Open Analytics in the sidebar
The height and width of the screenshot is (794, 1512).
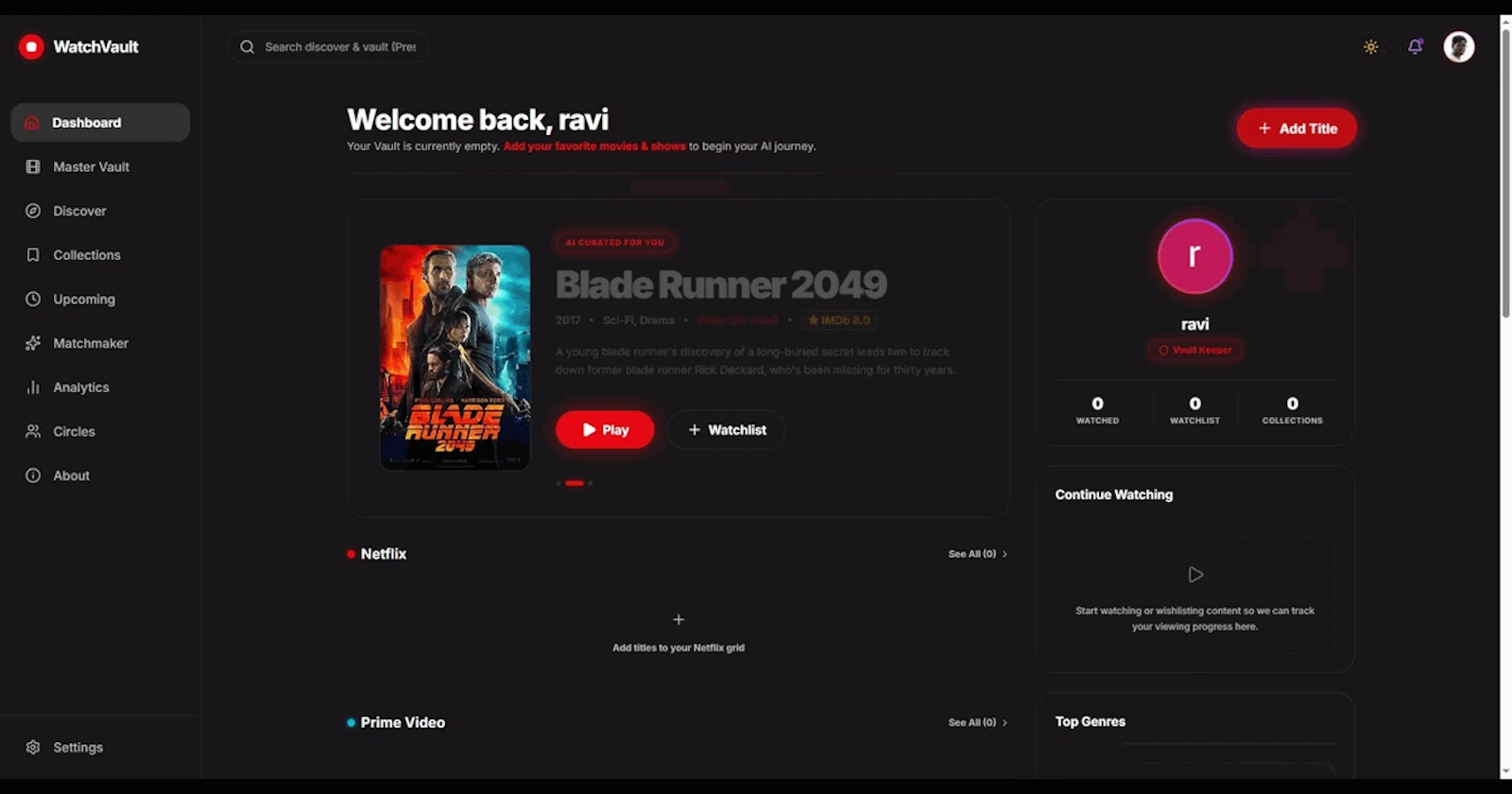[x=100, y=388]
